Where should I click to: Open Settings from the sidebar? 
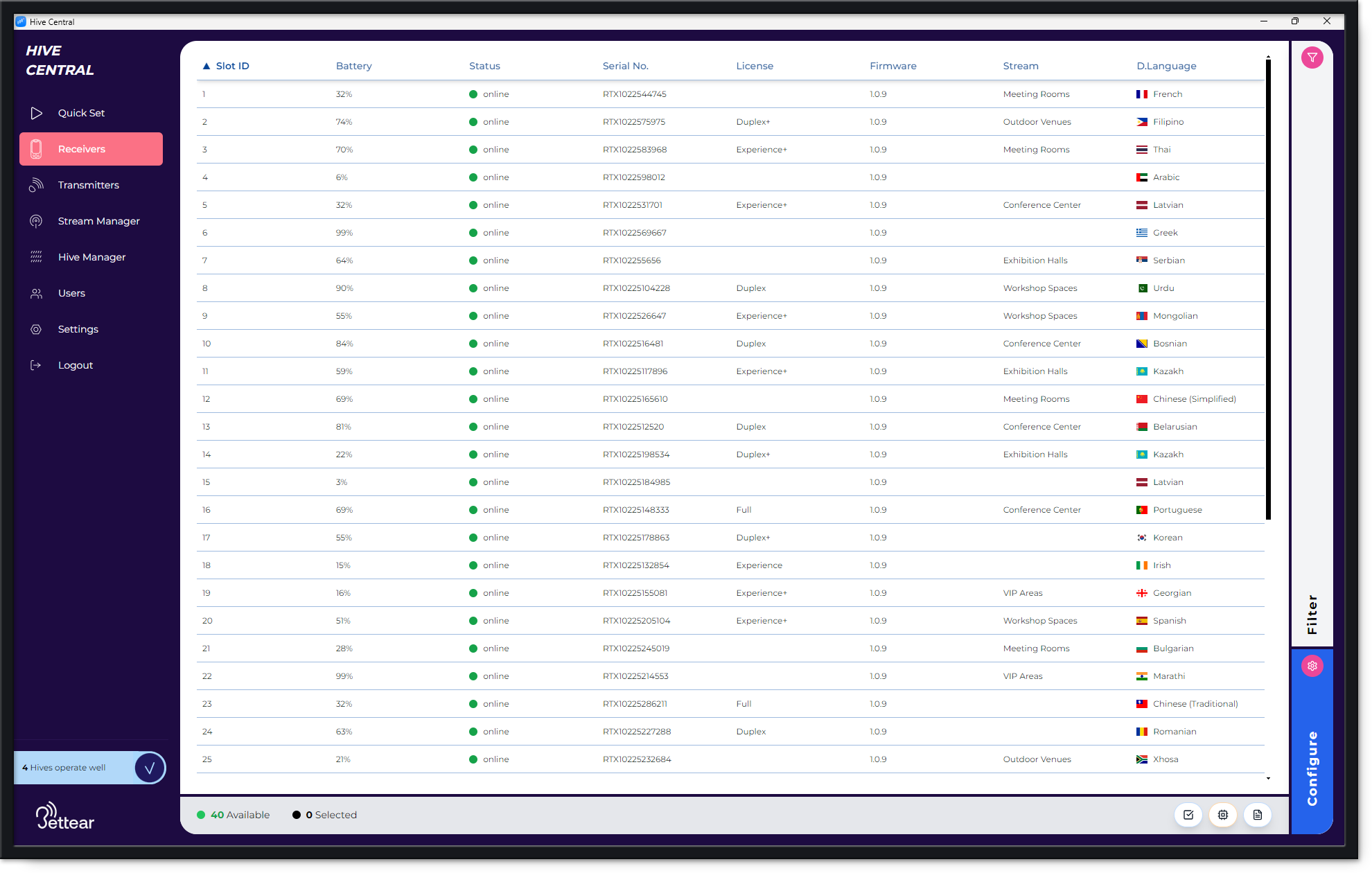click(78, 329)
